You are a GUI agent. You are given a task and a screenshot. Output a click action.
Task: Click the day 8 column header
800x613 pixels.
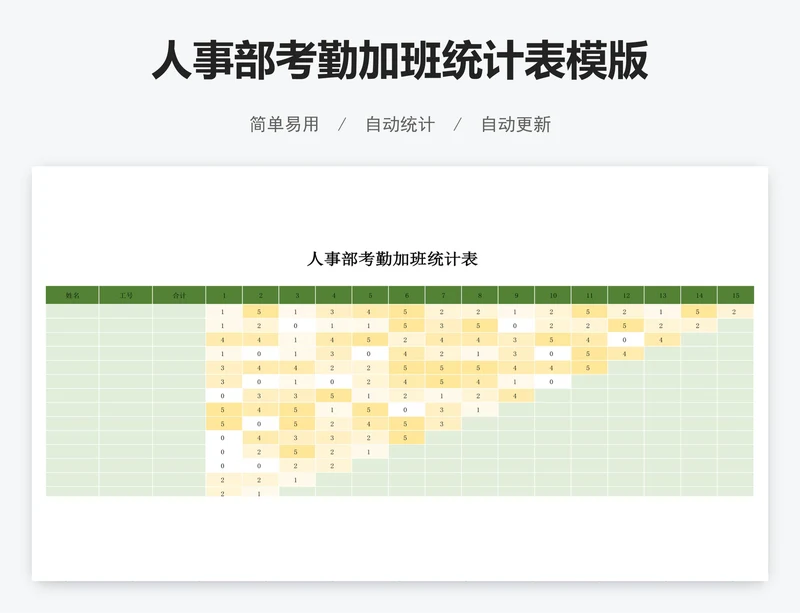point(480,296)
